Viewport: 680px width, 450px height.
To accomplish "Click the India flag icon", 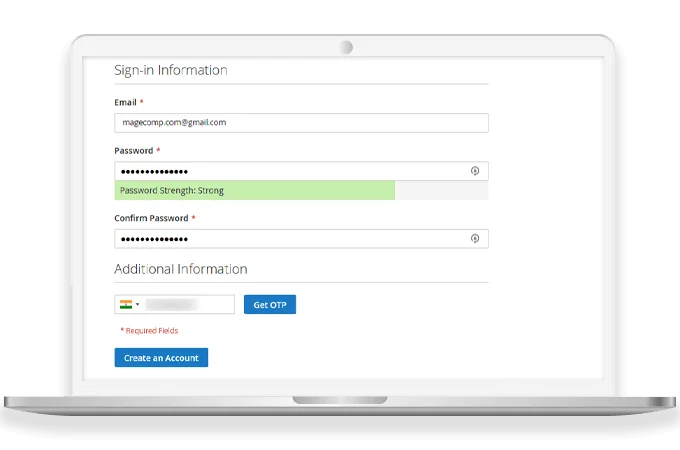I will [126, 304].
